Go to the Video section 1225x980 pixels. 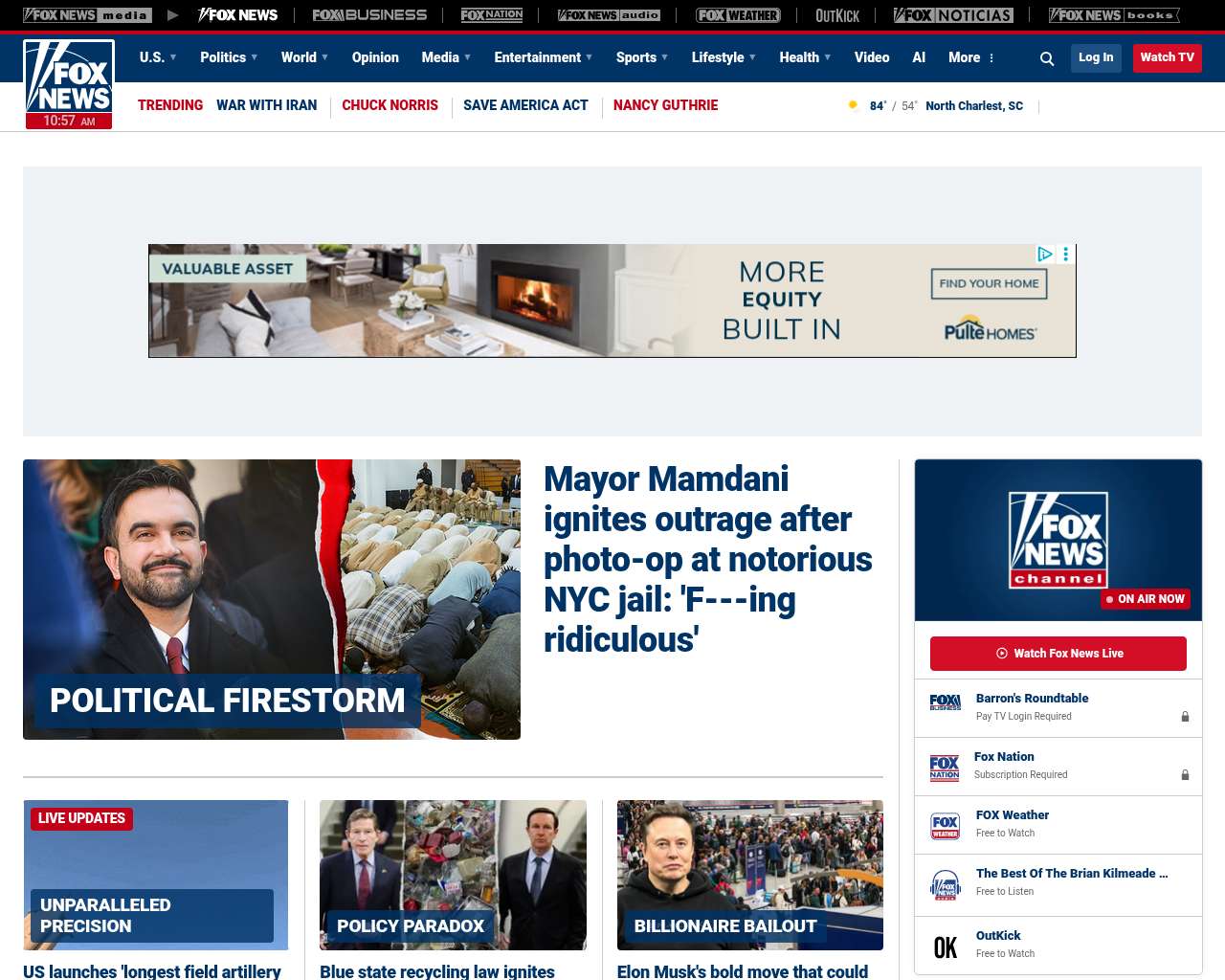click(x=872, y=57)
